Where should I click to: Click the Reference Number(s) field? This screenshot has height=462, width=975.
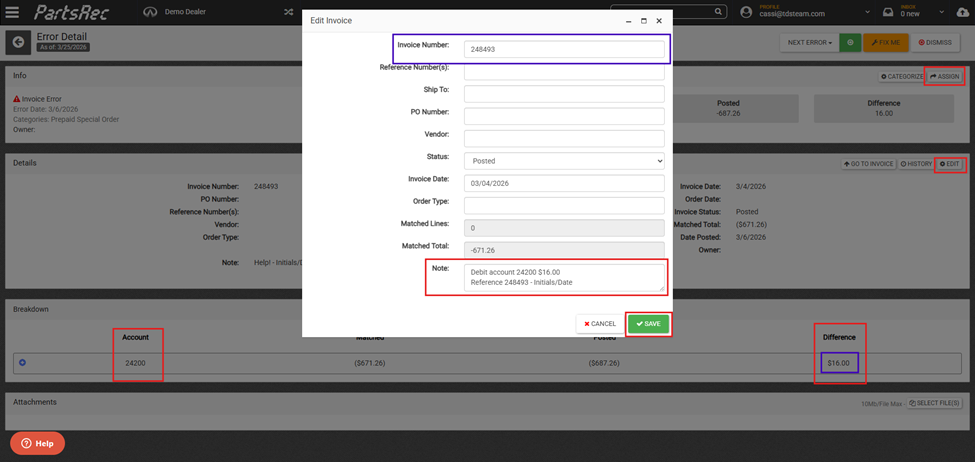(x=564, y=72)
